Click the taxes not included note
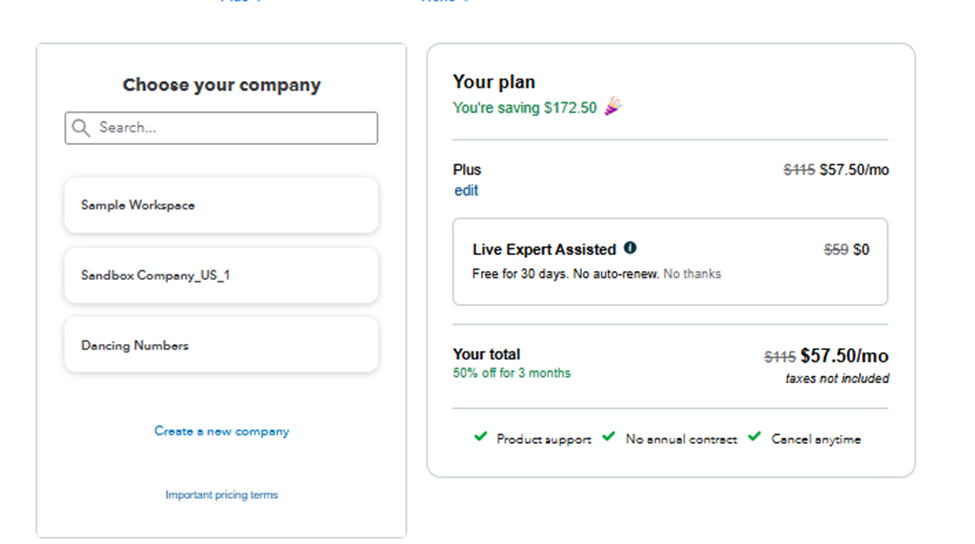This screenshot has height=544, width=975. coord(837,379)
